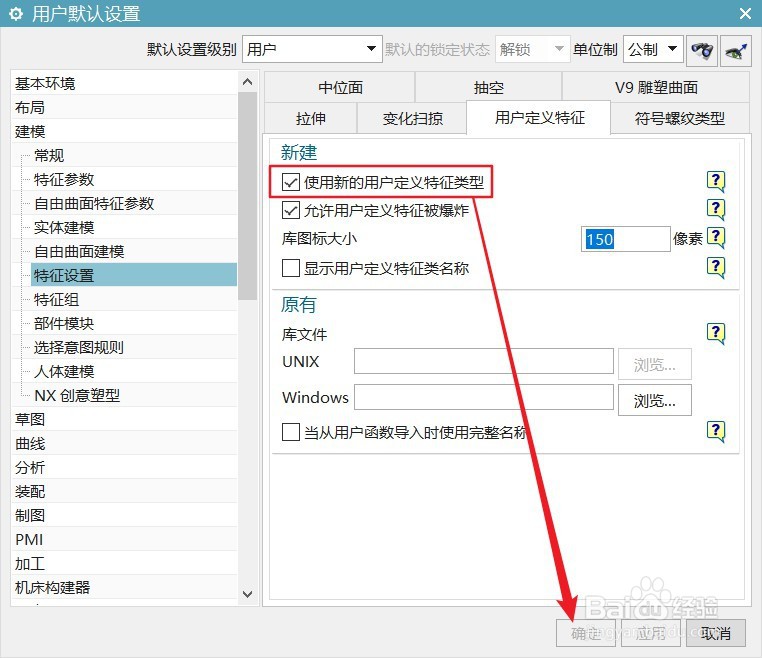
Task: Switch to the 变化扫掠 tab
Action: point(412,118)
